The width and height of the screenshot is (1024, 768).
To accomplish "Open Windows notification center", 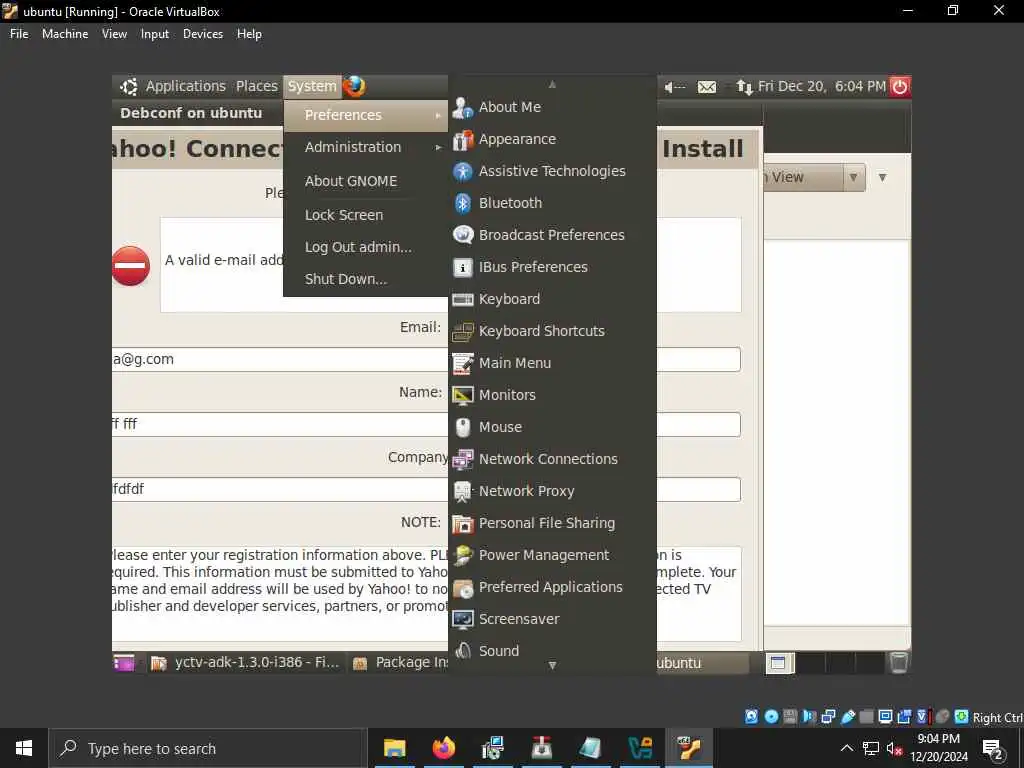I will [993, 749].
